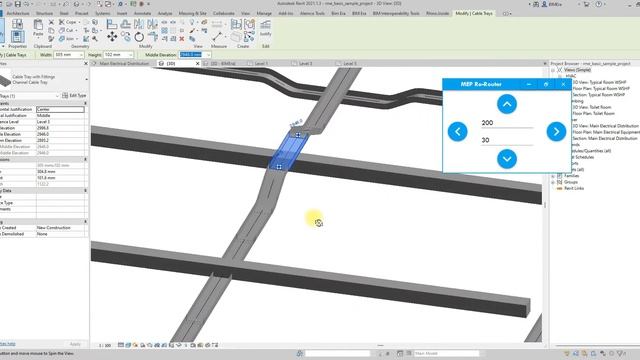Click the MEP Re-Router left arrow button
This screenshot has height=360, width=640.
coord(458,131)
